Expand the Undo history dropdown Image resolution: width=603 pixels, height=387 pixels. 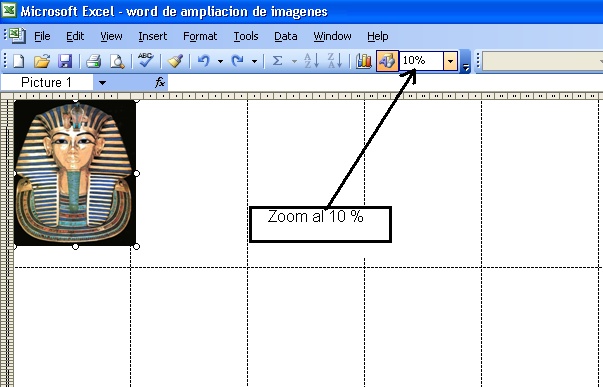coord(220,61)
